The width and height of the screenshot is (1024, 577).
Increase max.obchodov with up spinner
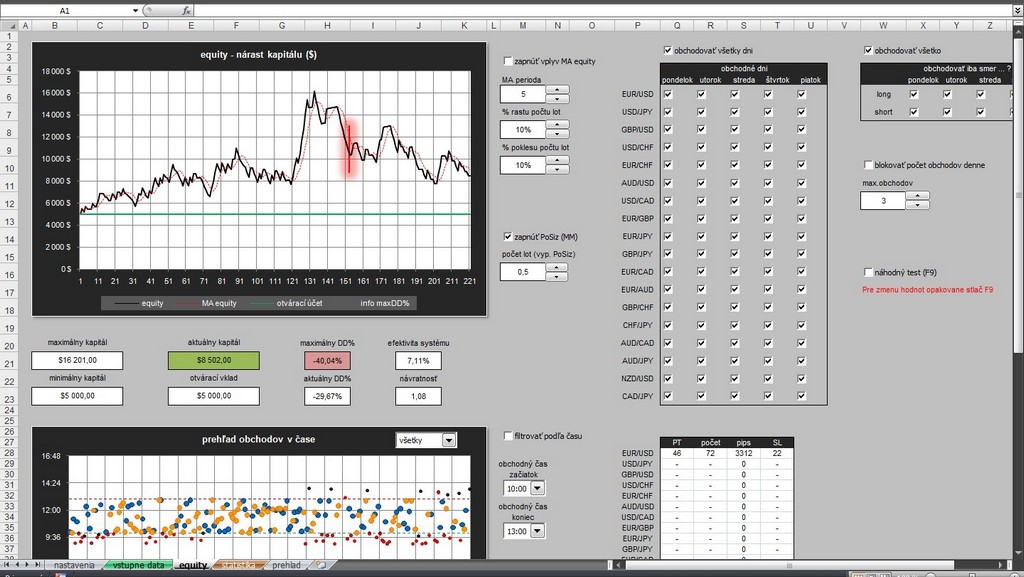tap(918, 196)
